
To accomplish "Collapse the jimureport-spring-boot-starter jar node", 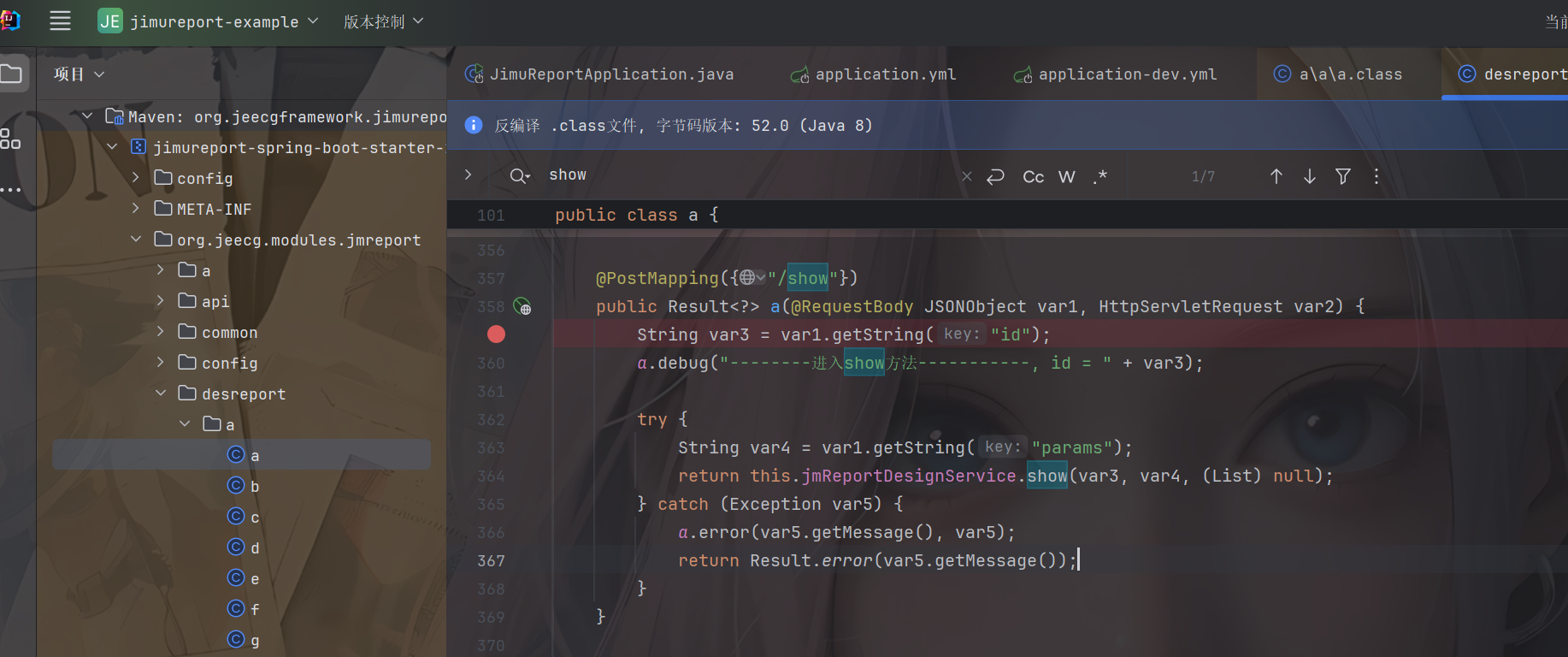I will 112,146.
